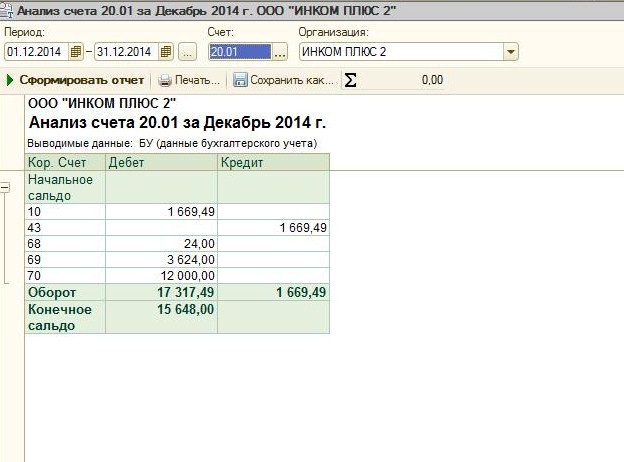The width and height of the screenshot is (624, 462).
Task: Select the Кредит column header
Action: pyautogui.click(x=274, y=162)
